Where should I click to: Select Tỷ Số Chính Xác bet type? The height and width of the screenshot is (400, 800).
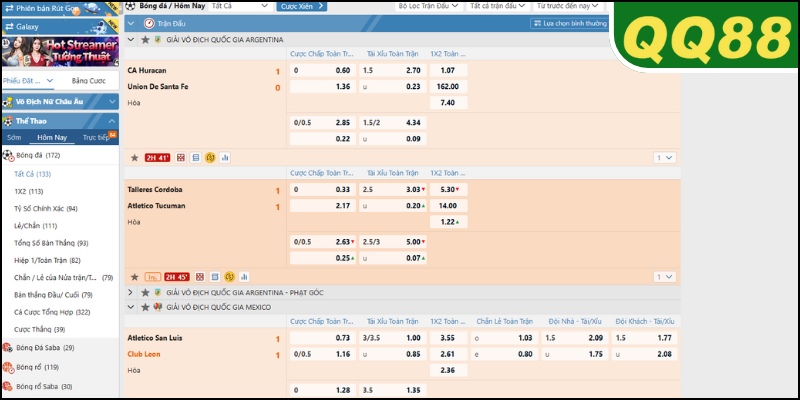click(x=45, y=208)
